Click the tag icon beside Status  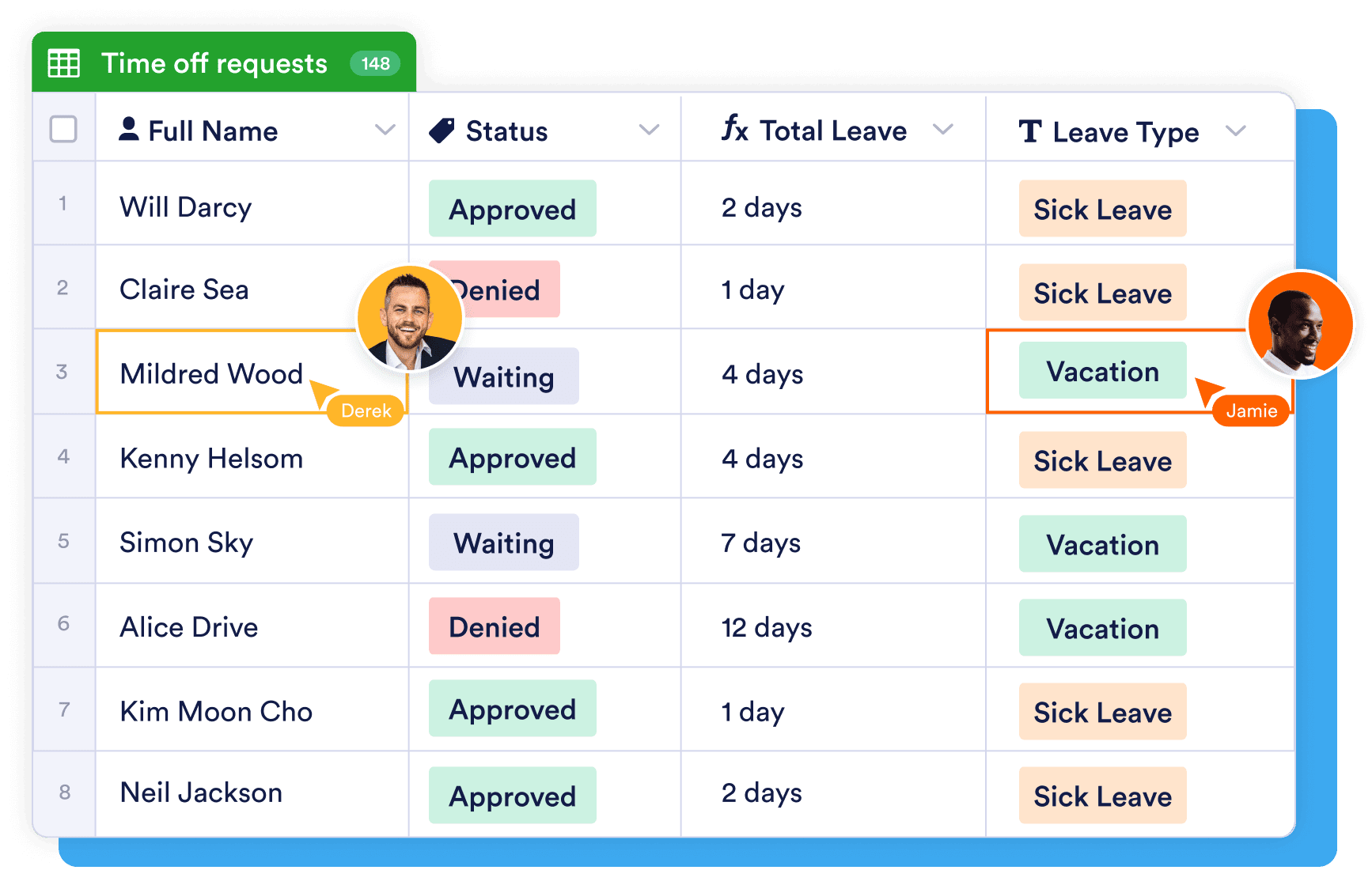click(442, 130)
